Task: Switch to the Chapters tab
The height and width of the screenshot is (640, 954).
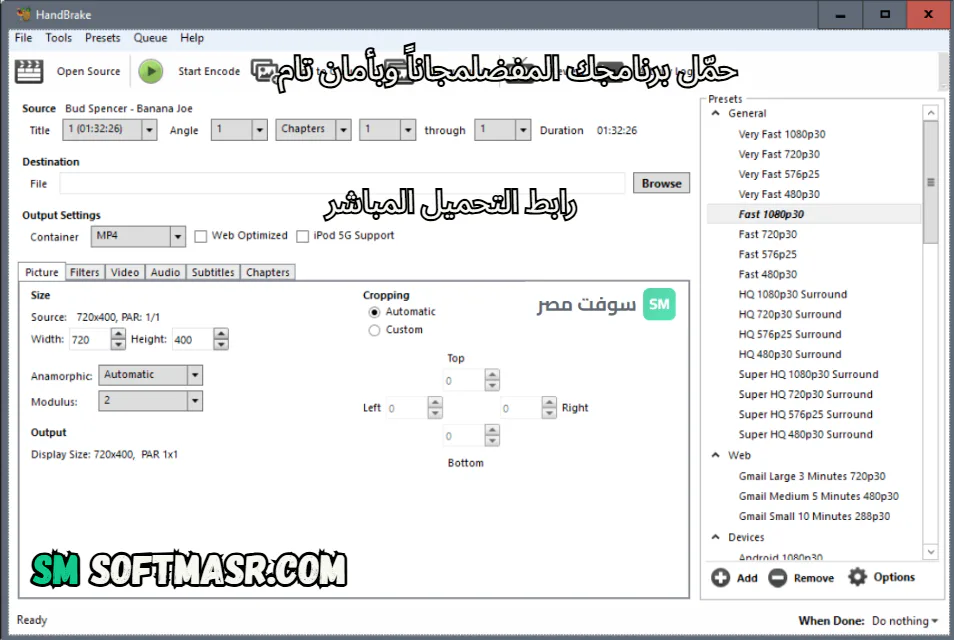Action: 268,272
